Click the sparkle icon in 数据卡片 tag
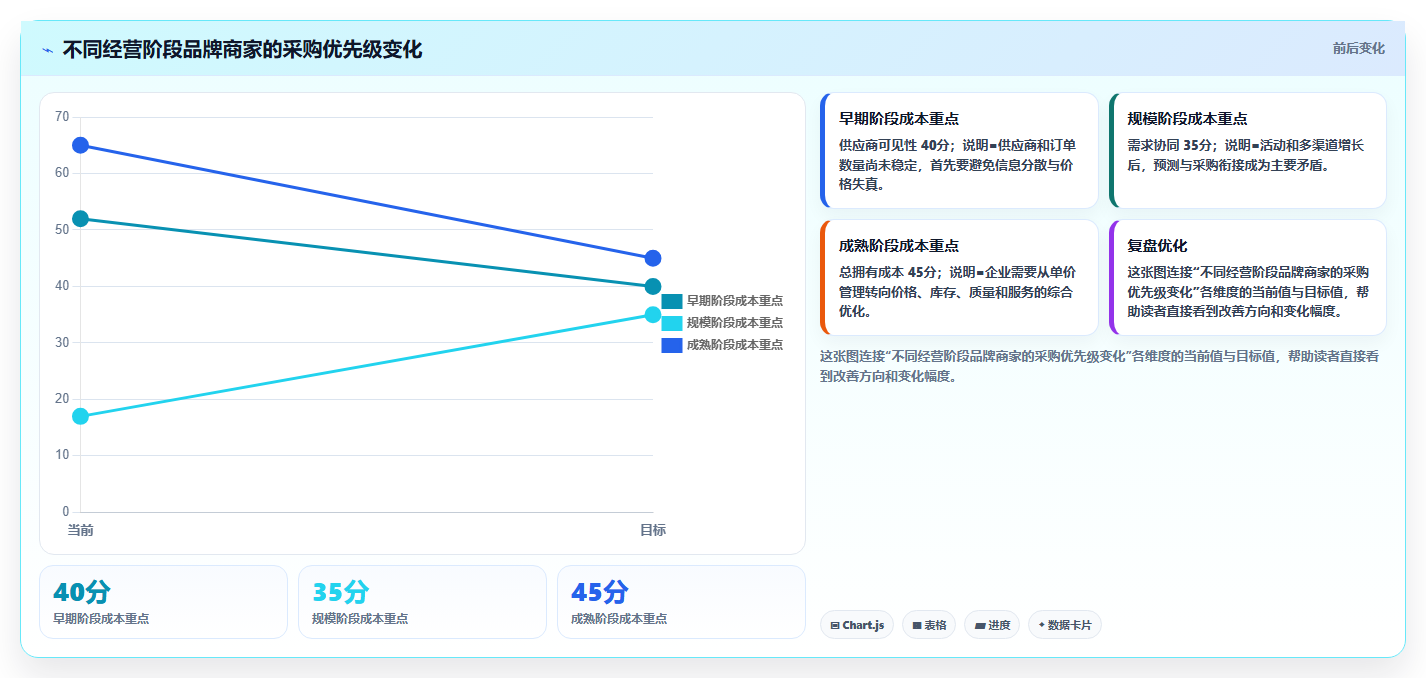This screenshot has height=678, width=1426. pyautogui.click(x=1042, y=625)
